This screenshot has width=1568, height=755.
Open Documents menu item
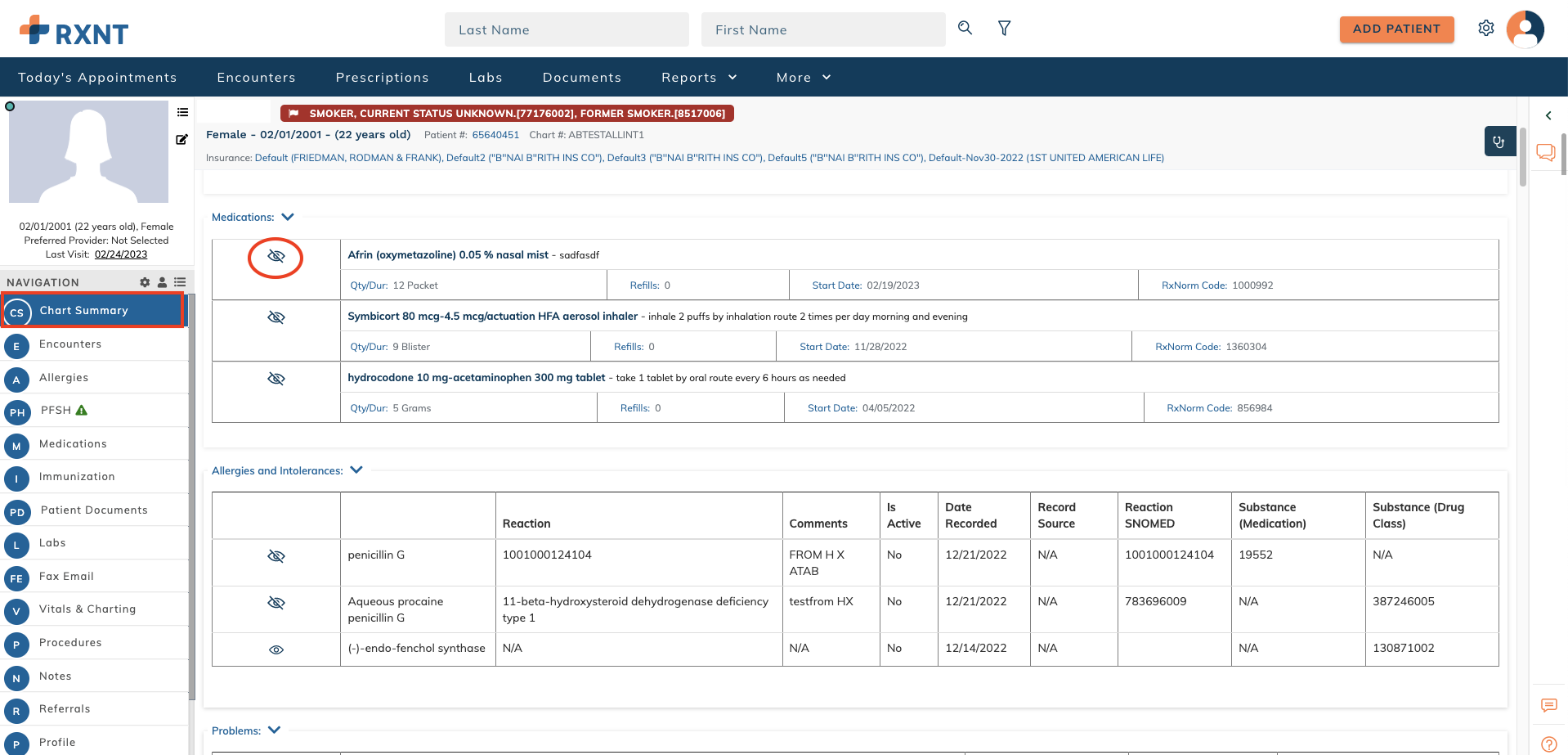click(582, 77)
